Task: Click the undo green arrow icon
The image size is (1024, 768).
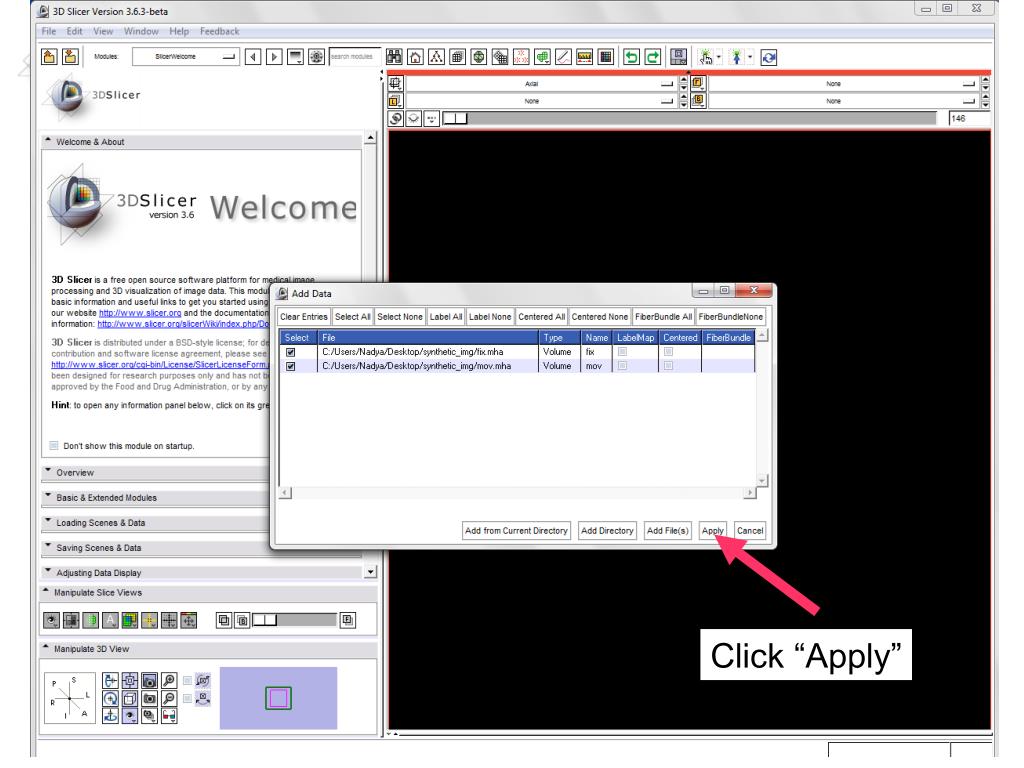Action: [x=631, y=57]
